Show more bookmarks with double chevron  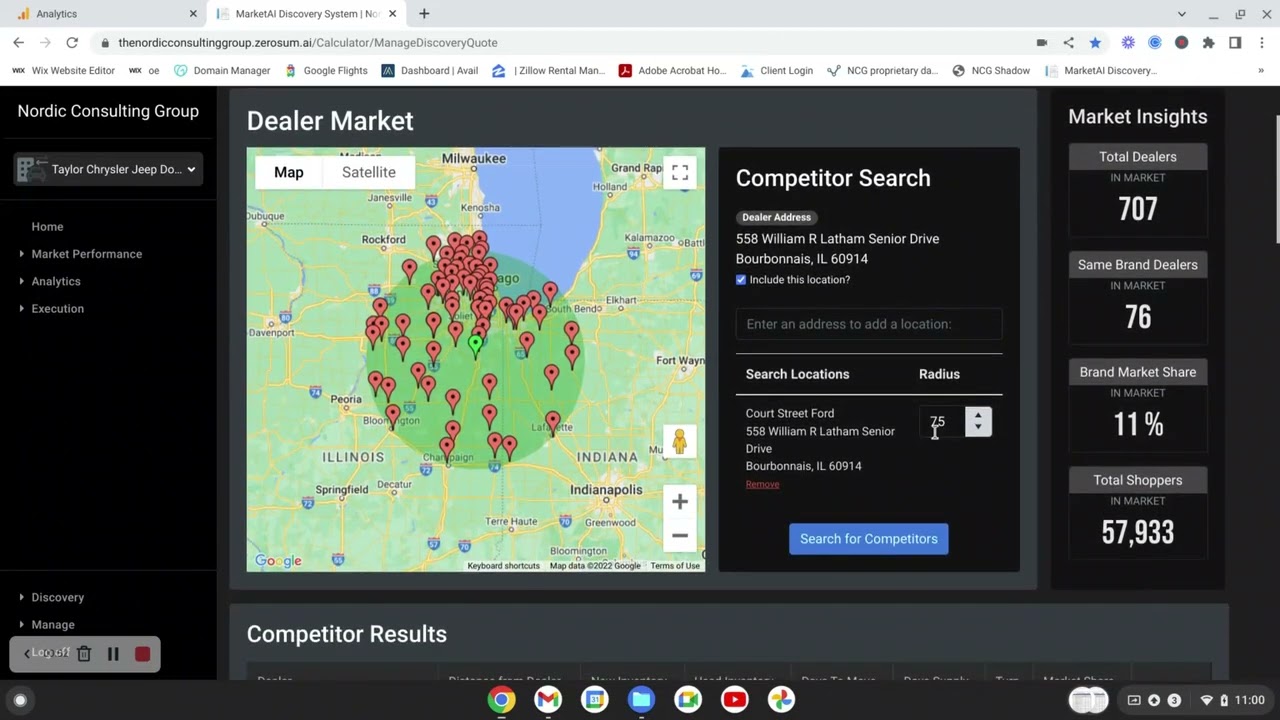pyautogui.click(x=1261, y=70)
